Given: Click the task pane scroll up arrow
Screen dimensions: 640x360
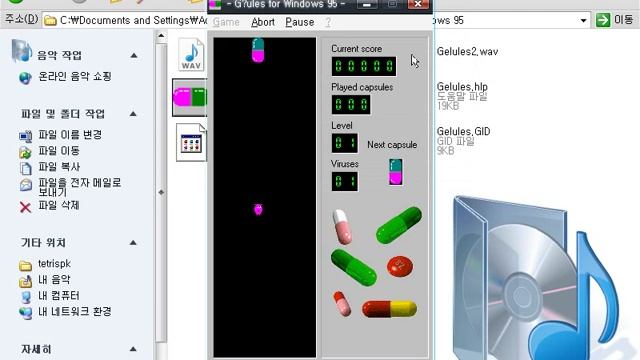Looking at the screenshot, I should point(161,36).
